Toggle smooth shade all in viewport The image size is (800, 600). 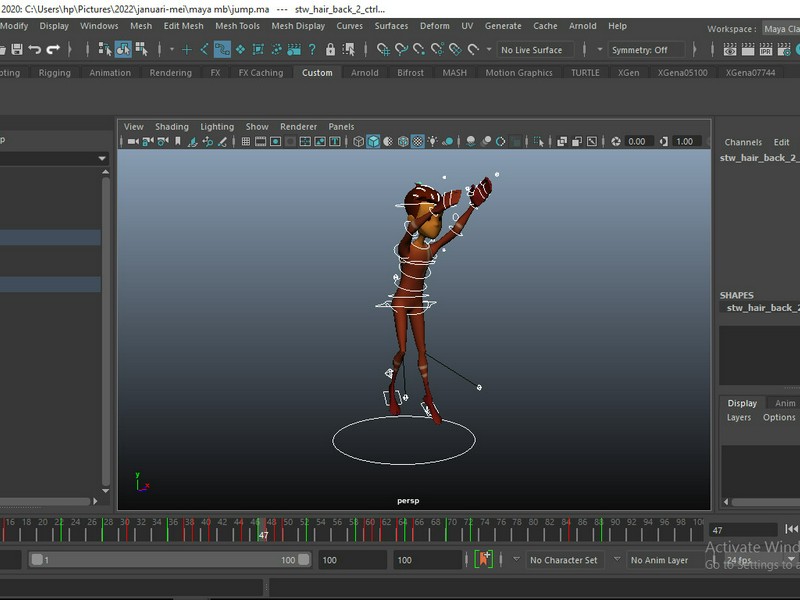[373, 142]
